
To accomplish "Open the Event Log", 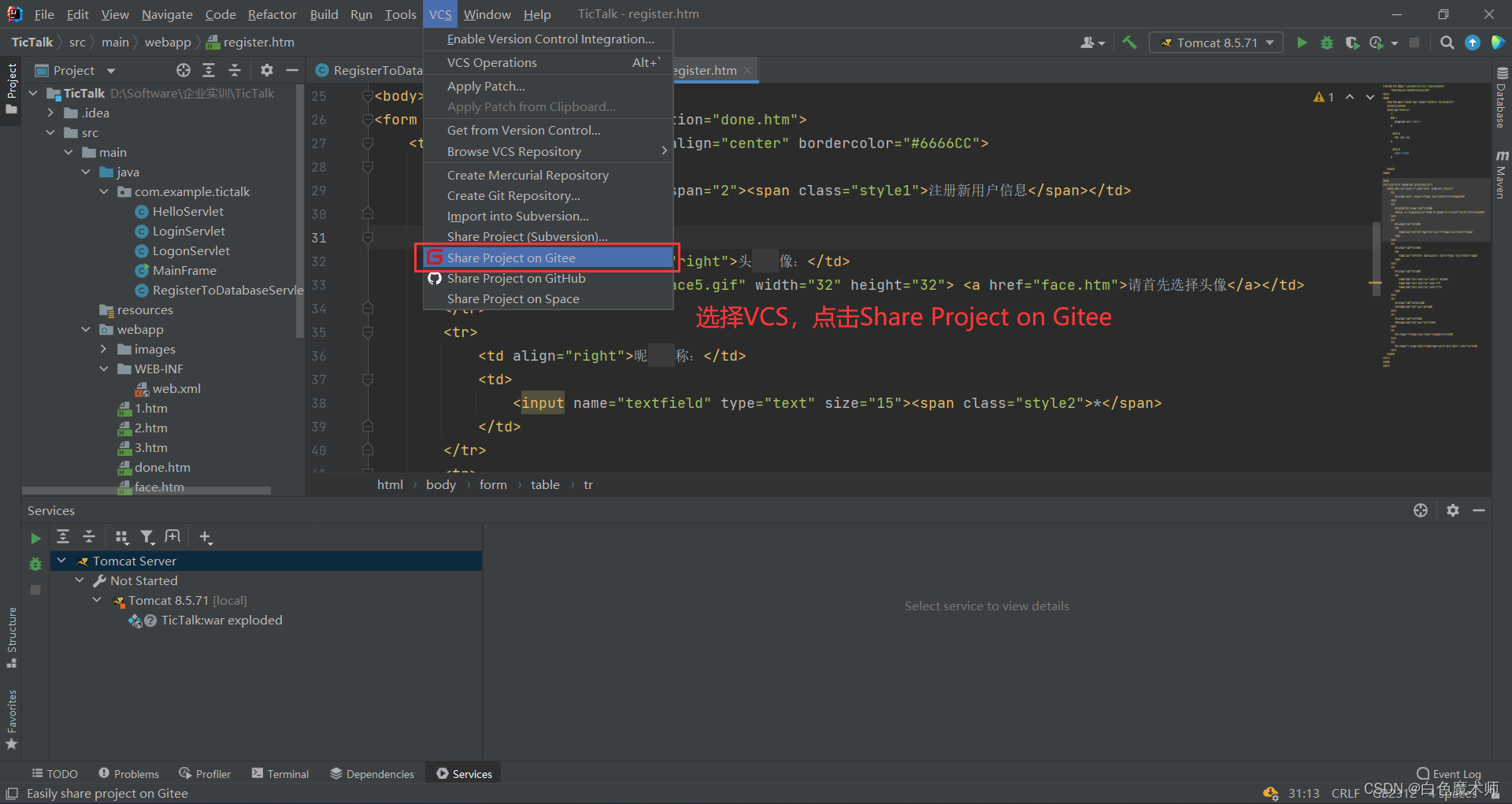I will click(1449, 774).
